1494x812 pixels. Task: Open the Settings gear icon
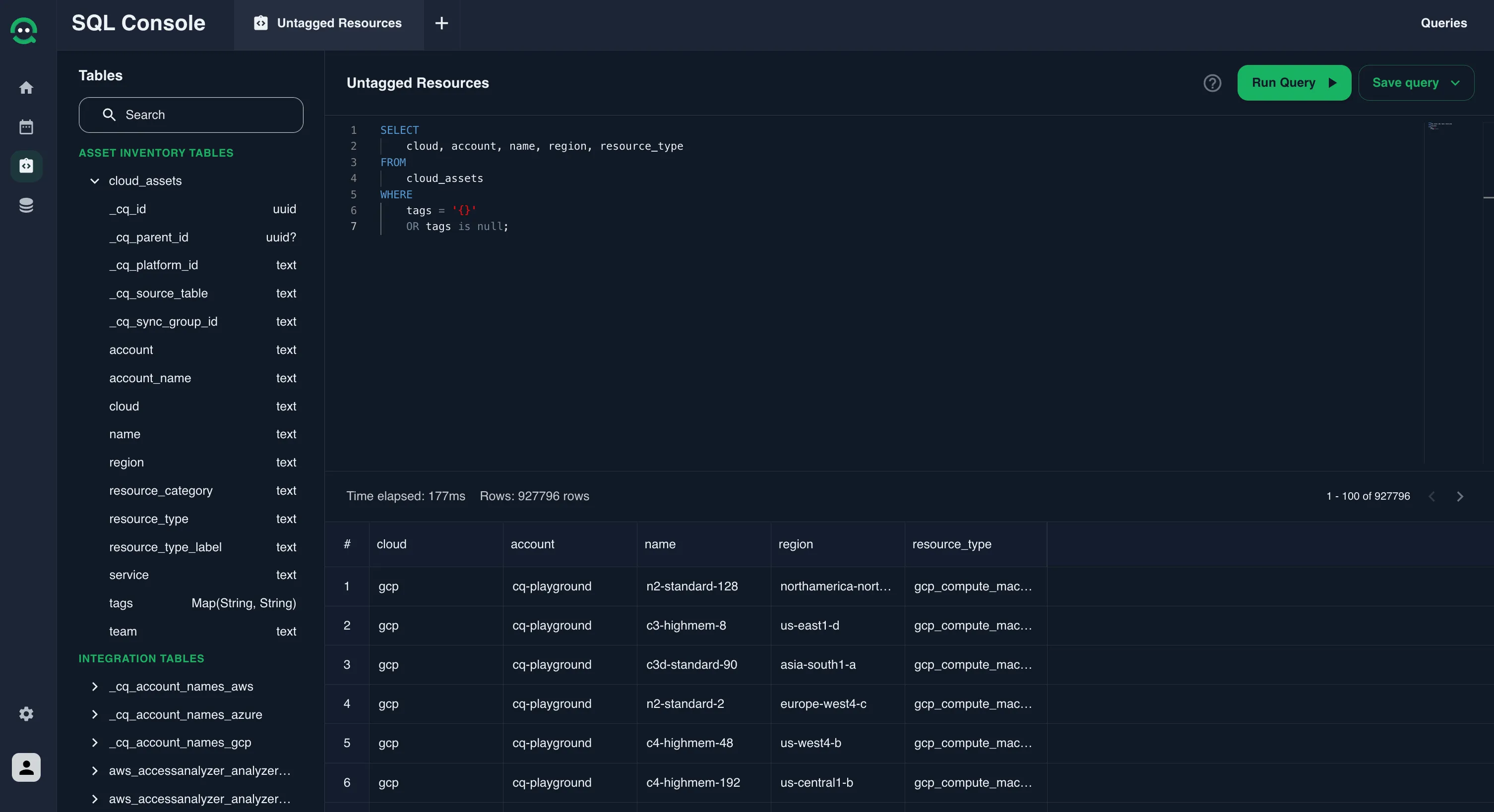(x=26, y=713)
